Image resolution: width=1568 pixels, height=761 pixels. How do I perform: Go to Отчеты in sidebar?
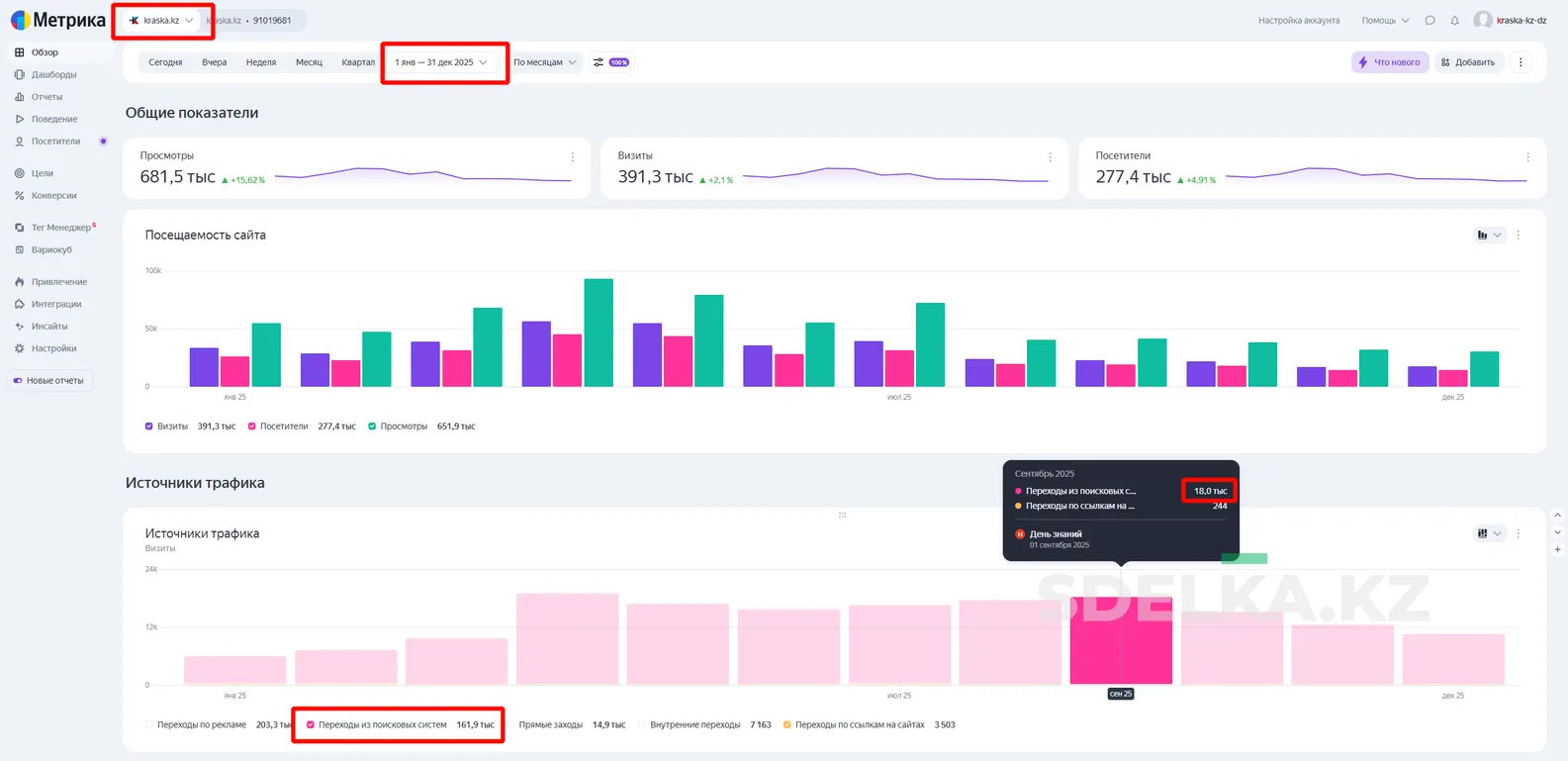pos(46,97)
